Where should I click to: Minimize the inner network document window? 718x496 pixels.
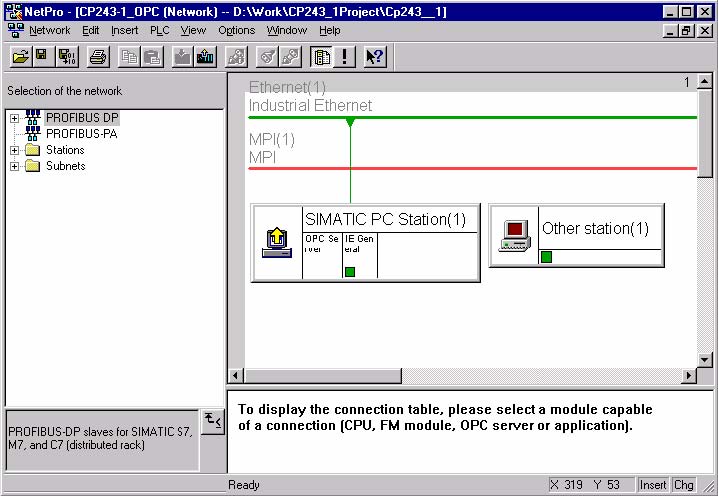[x=670, y=31]
